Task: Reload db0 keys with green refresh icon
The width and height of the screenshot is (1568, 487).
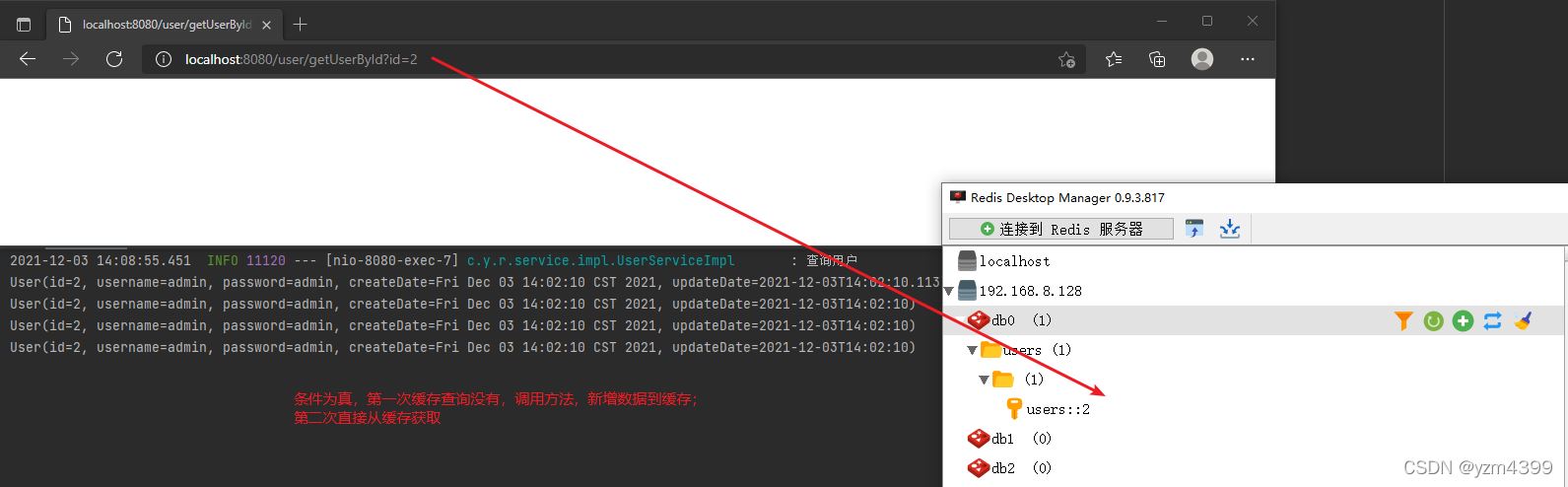Action: click(1433, 320)
